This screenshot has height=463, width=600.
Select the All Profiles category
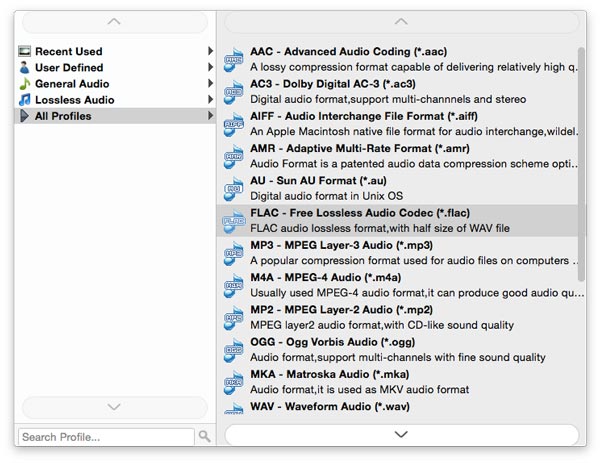[115, 116]
